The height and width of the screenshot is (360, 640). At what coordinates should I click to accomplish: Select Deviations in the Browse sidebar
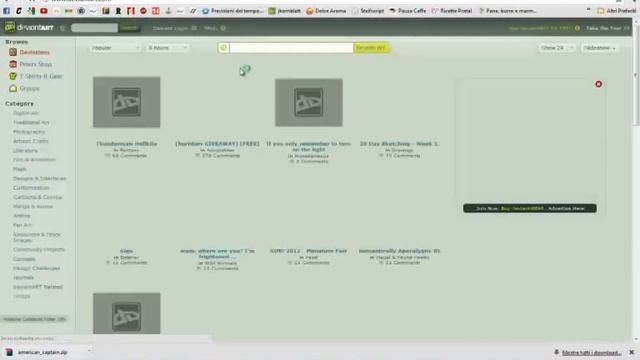tap(29, 52)
